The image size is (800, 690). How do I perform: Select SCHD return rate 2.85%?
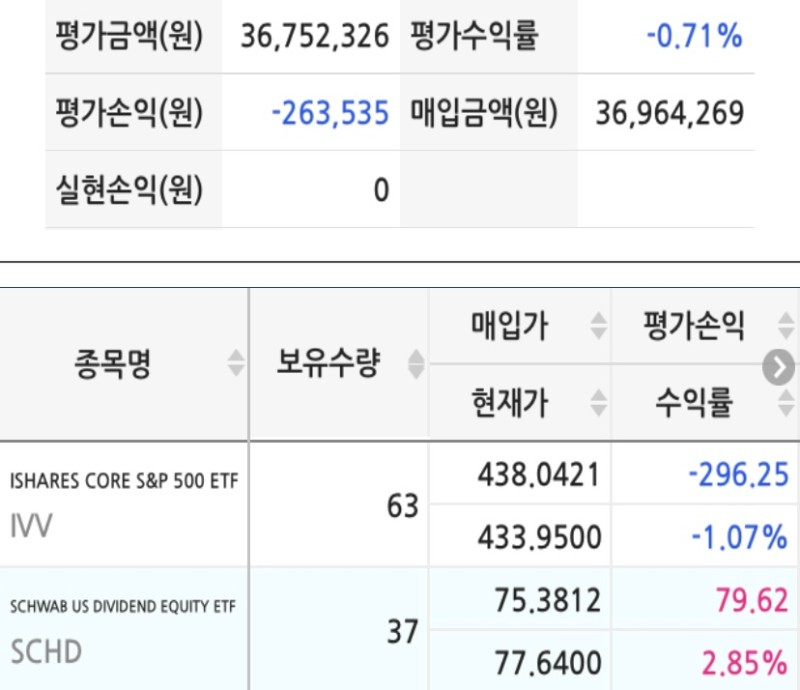pyautogui.click(x=744, y=663)
